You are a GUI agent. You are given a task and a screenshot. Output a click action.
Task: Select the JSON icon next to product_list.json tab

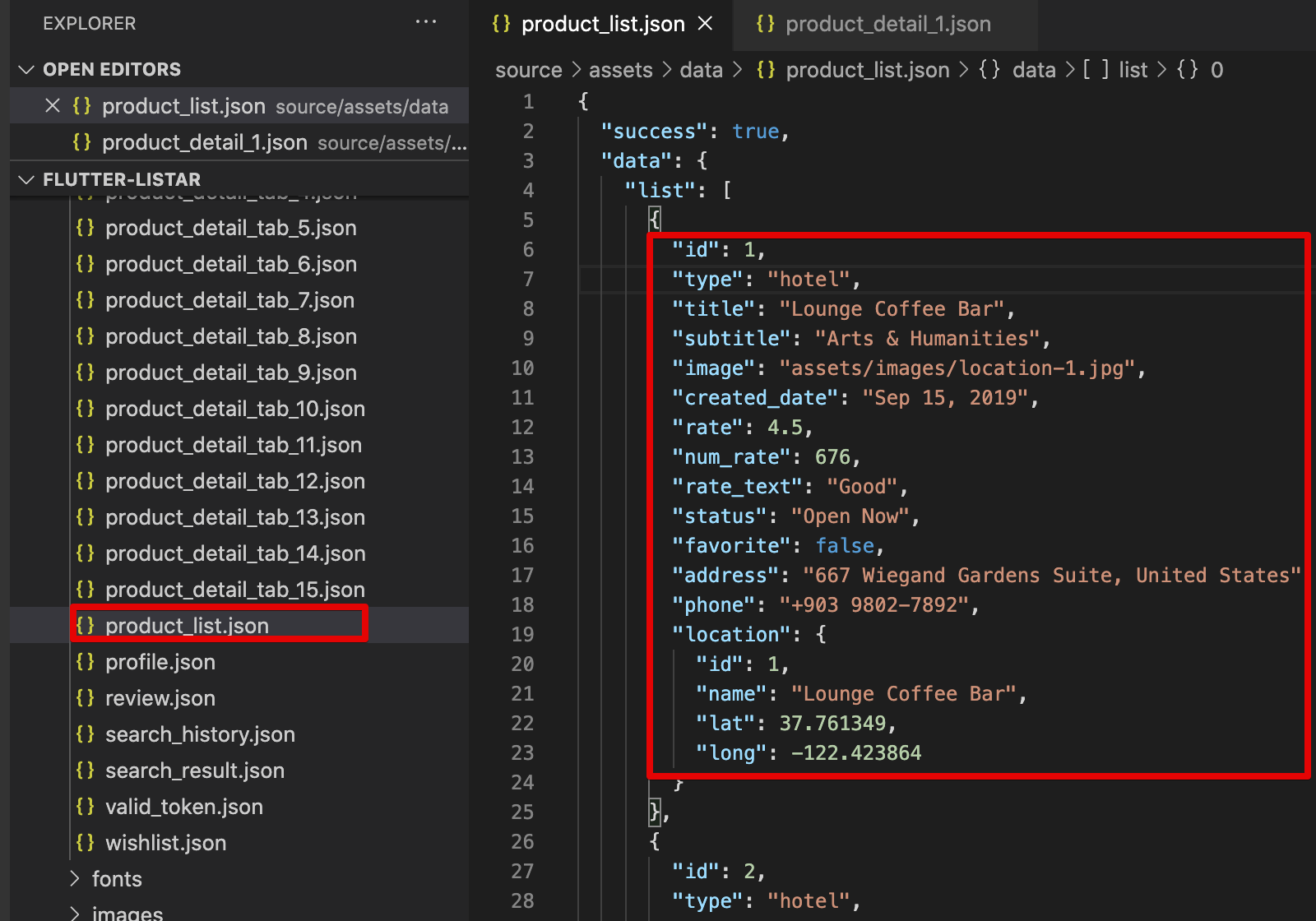pyautogui.click(x=502, y=24)
